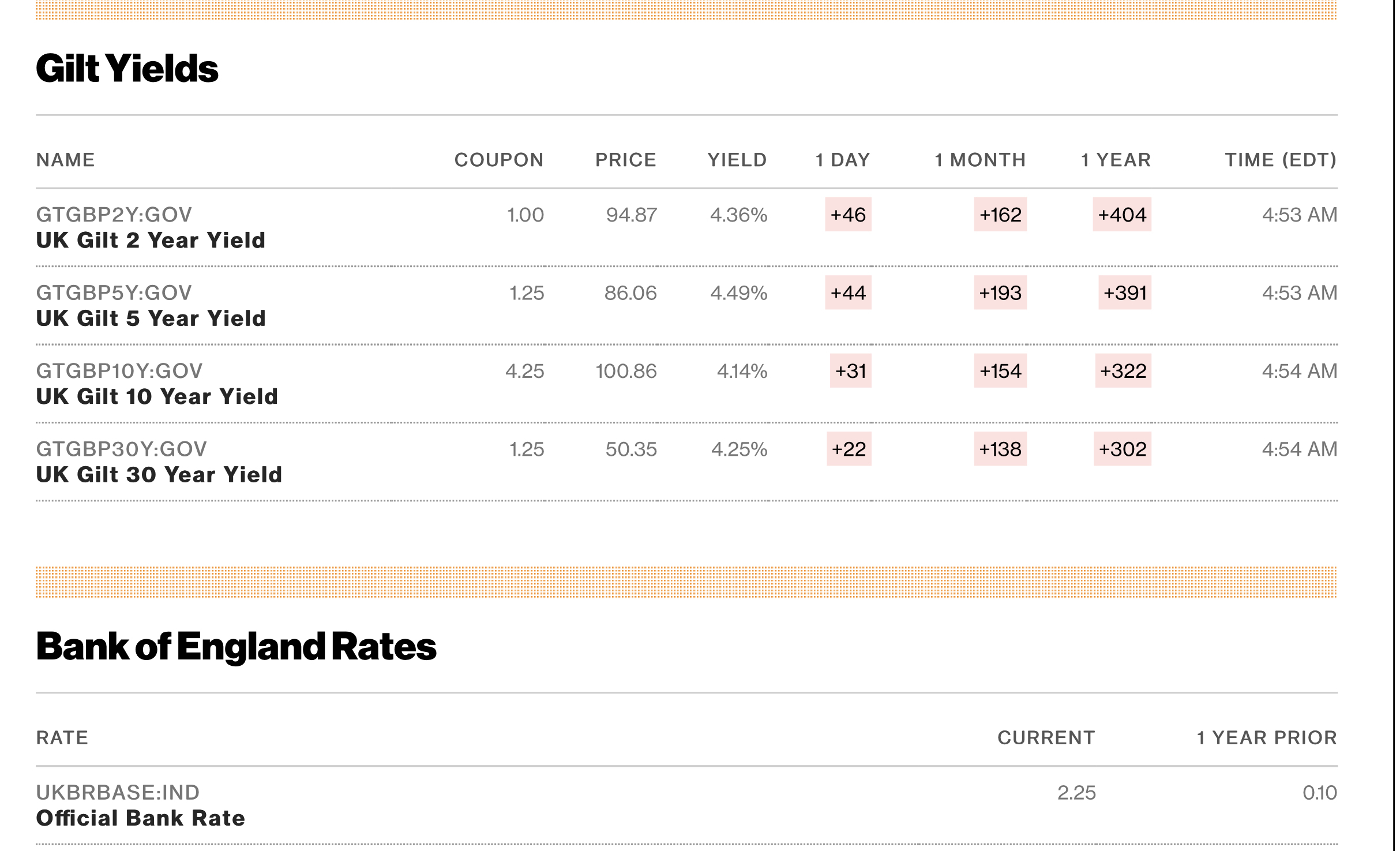Image resolution: width=1400 pixels, height=851 pixels.
Task: Select the Bank of England Rates heading
Action: [x=236, y=646]
